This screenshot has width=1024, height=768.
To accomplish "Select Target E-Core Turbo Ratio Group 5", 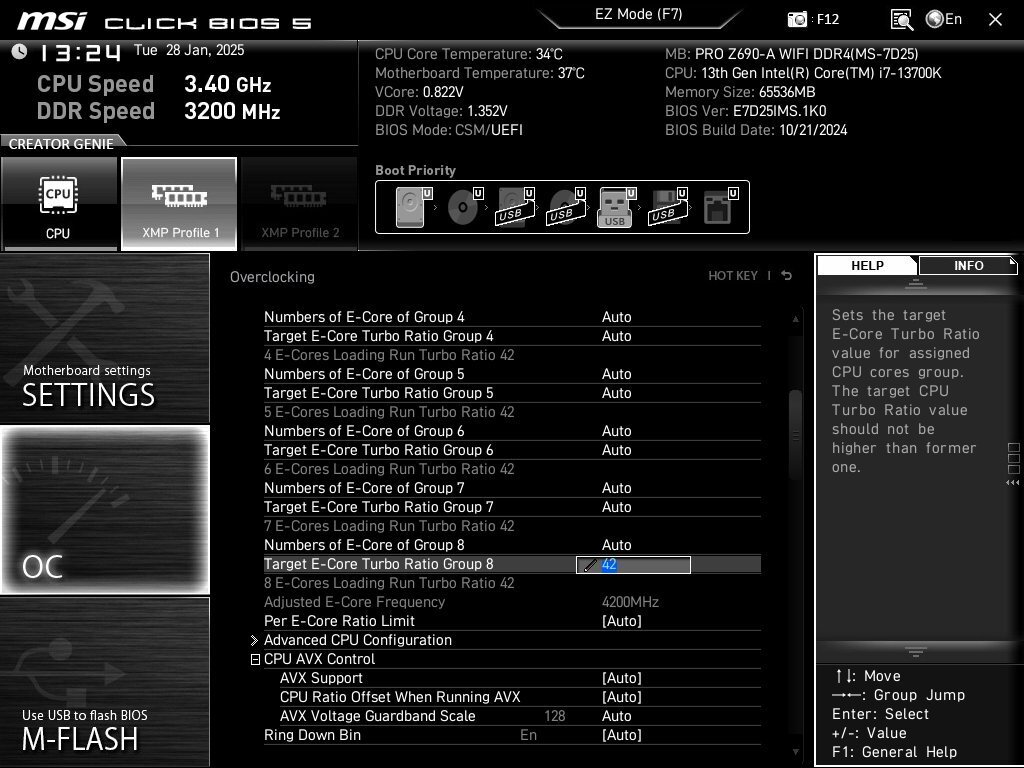I will tap(512, 392).
